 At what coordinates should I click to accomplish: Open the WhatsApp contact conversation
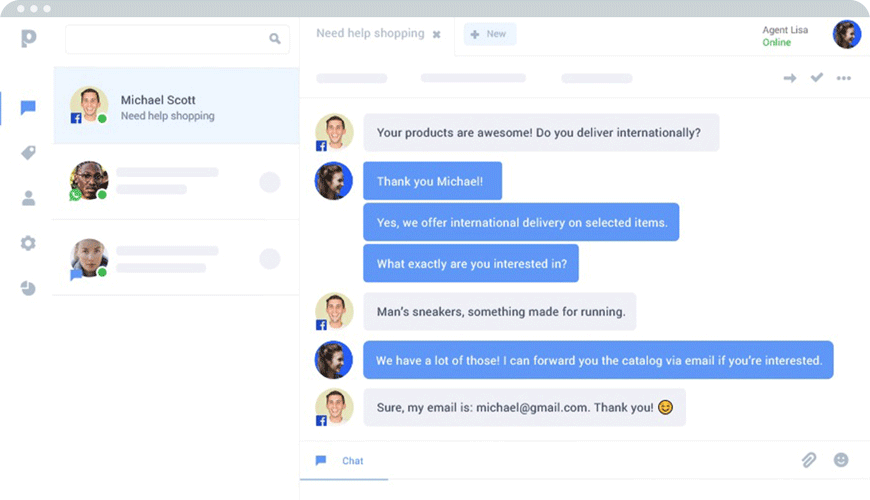click(176, 181)
